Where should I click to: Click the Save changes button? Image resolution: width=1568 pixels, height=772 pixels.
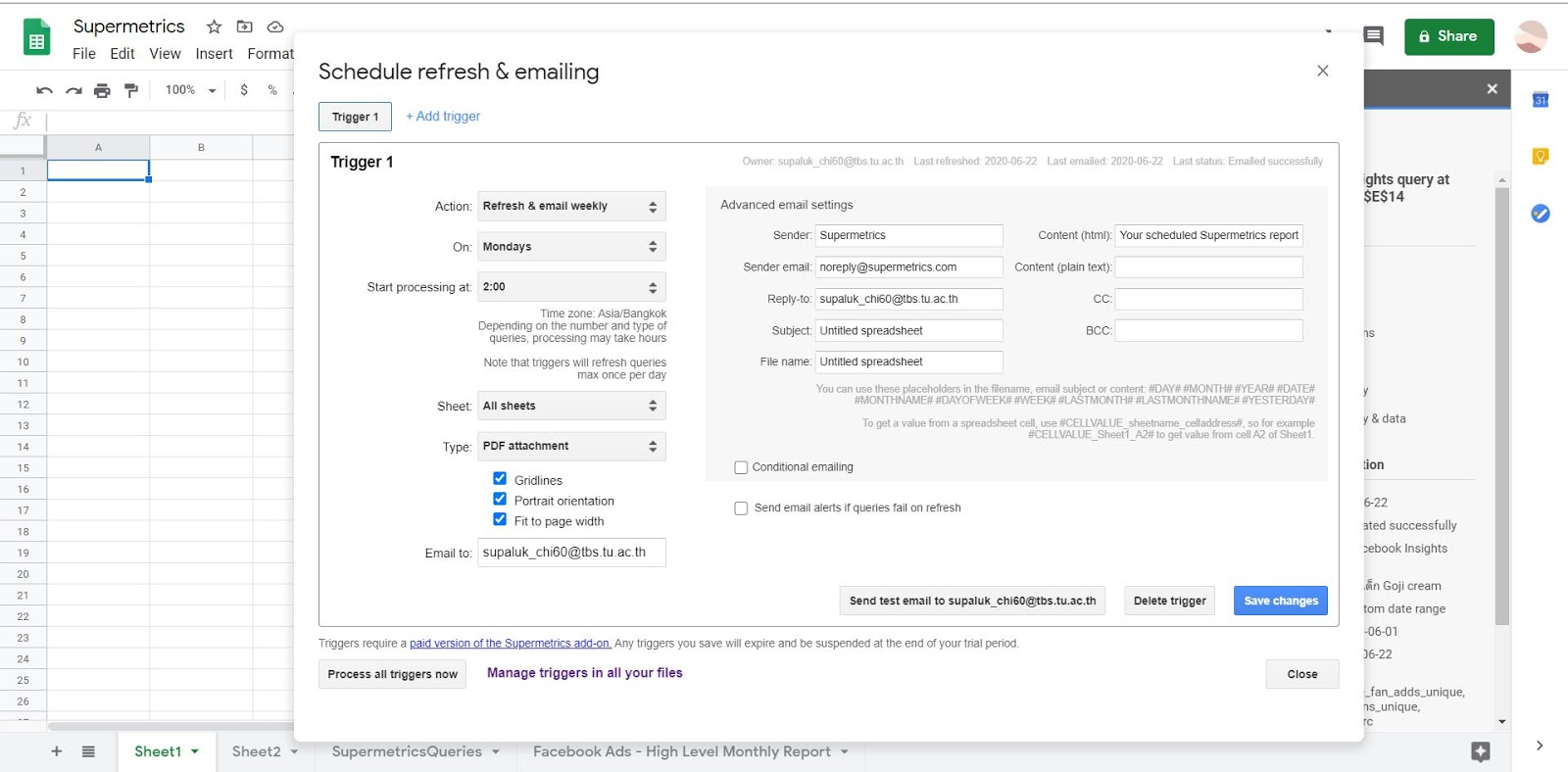1280,601
